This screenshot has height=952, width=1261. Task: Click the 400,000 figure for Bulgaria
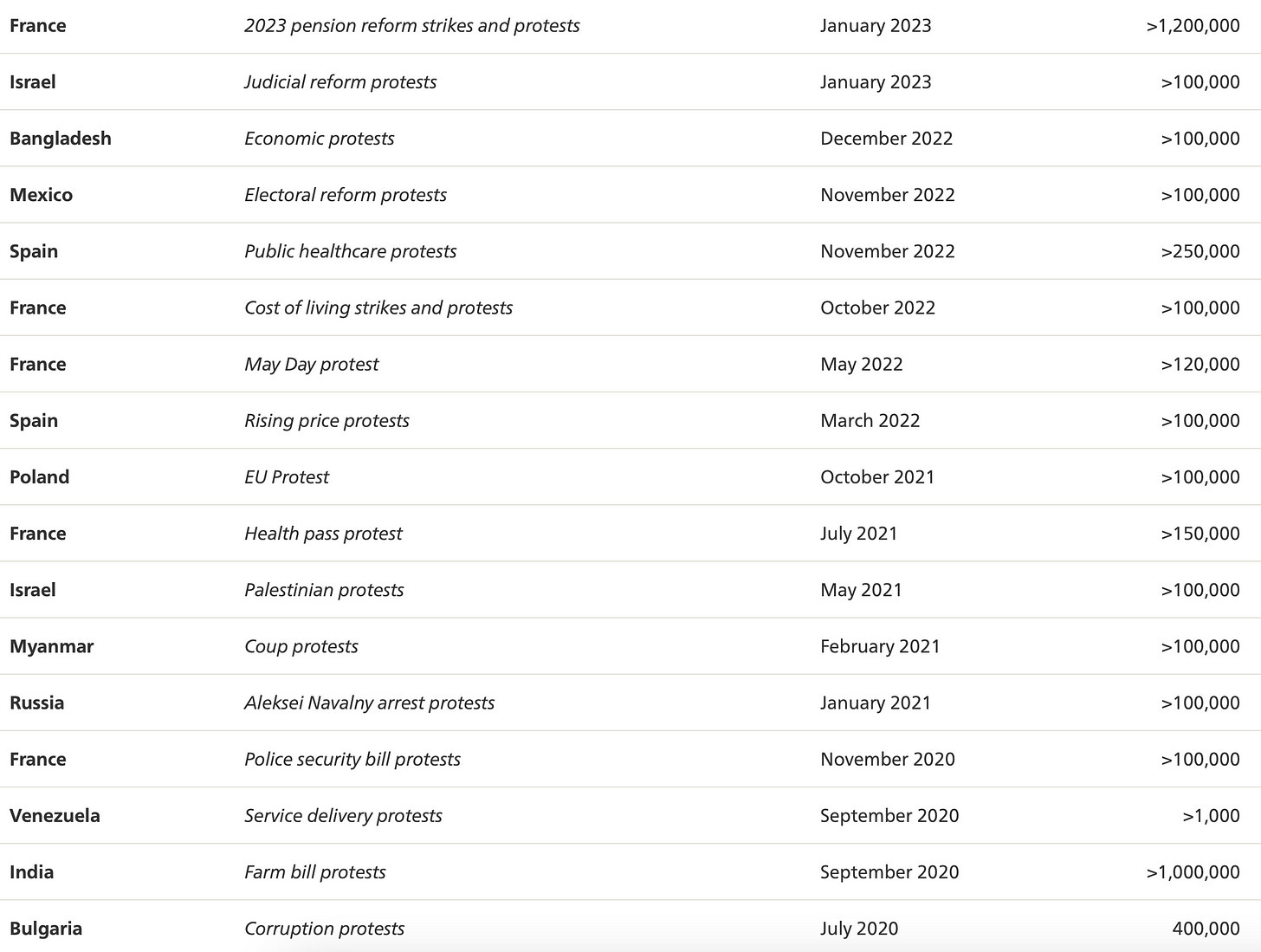pos(1206,929)
